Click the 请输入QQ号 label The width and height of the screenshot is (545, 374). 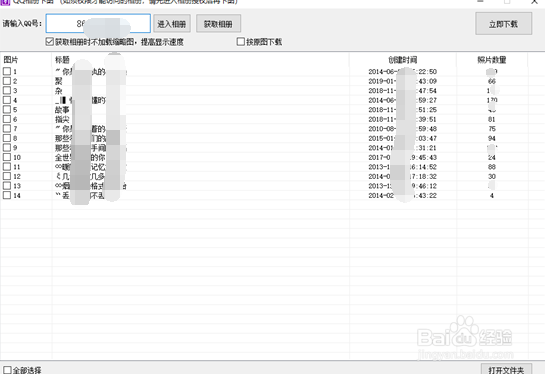point(22,24)
